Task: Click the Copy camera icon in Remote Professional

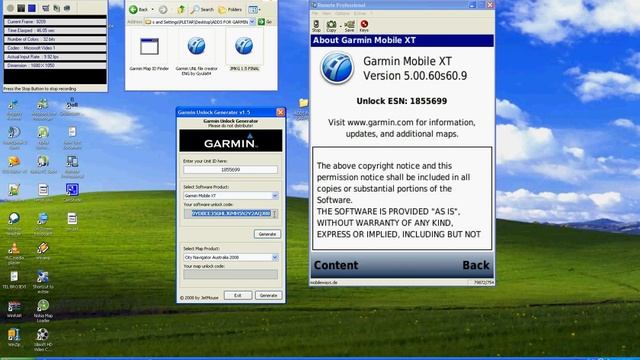Action: tap(331, 26)
